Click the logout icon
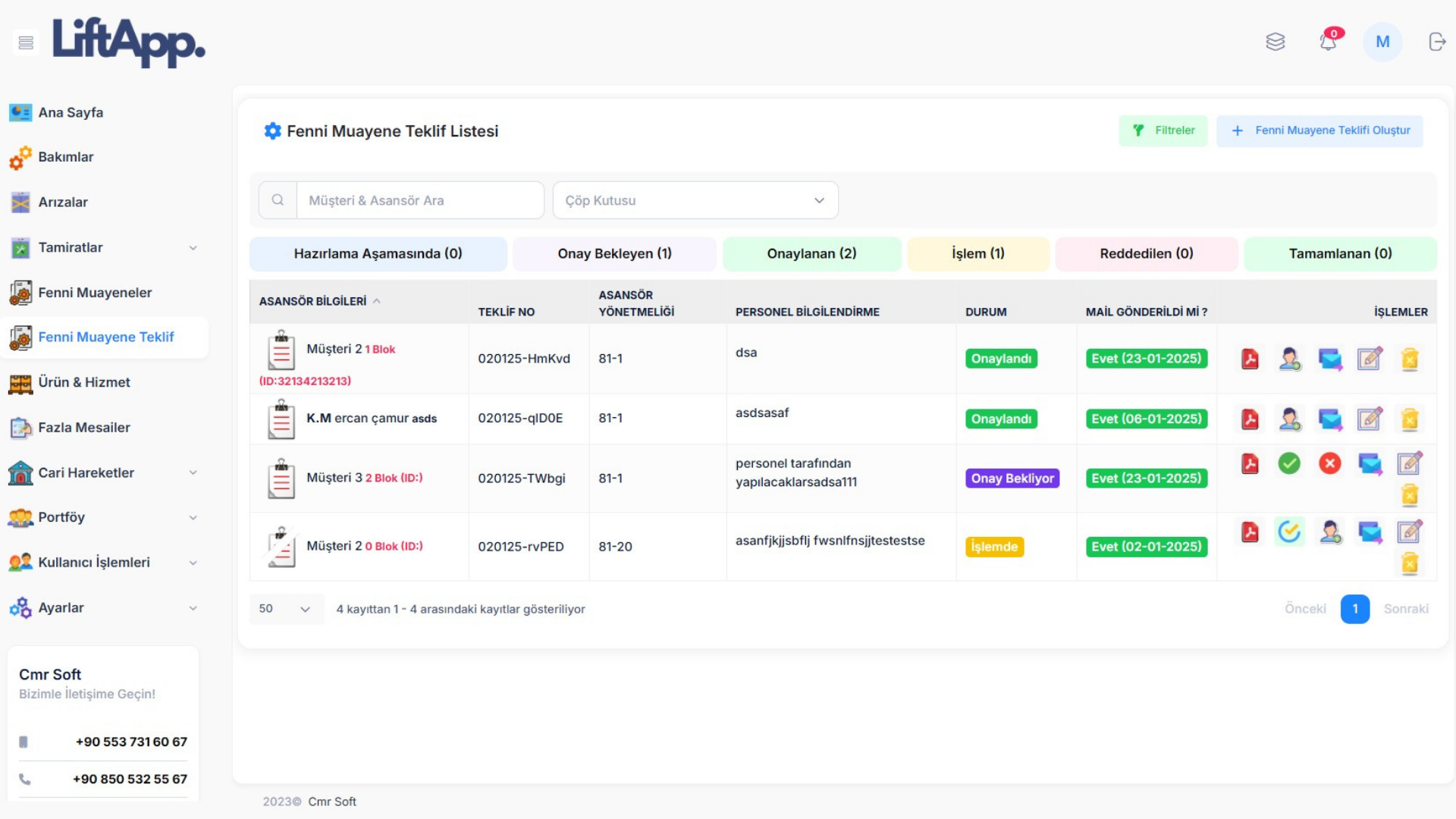The width and height of the screenshot is (1456, 819). [1437, 42]
